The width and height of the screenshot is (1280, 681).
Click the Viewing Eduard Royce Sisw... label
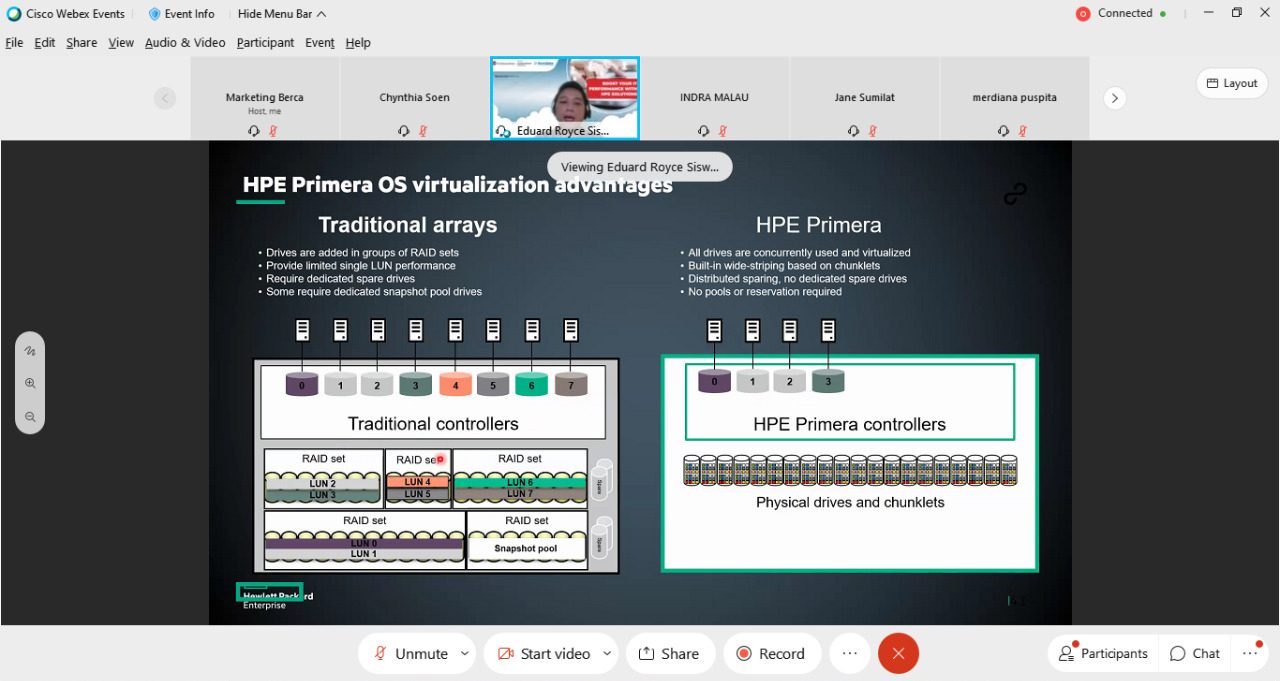[x=640, y=167]
